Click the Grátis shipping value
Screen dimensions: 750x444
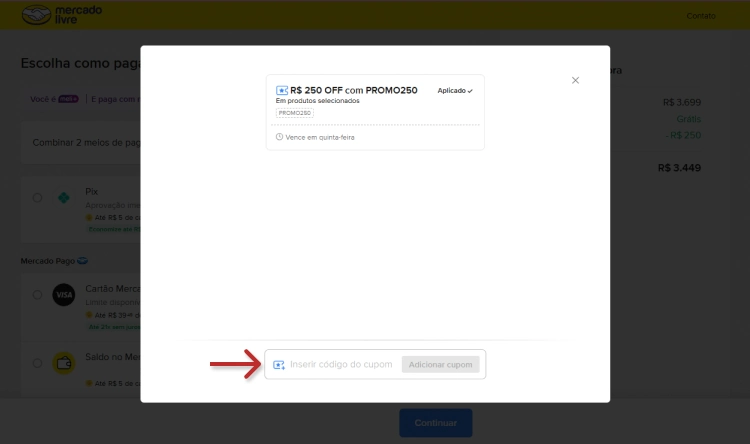coord(689,119)
